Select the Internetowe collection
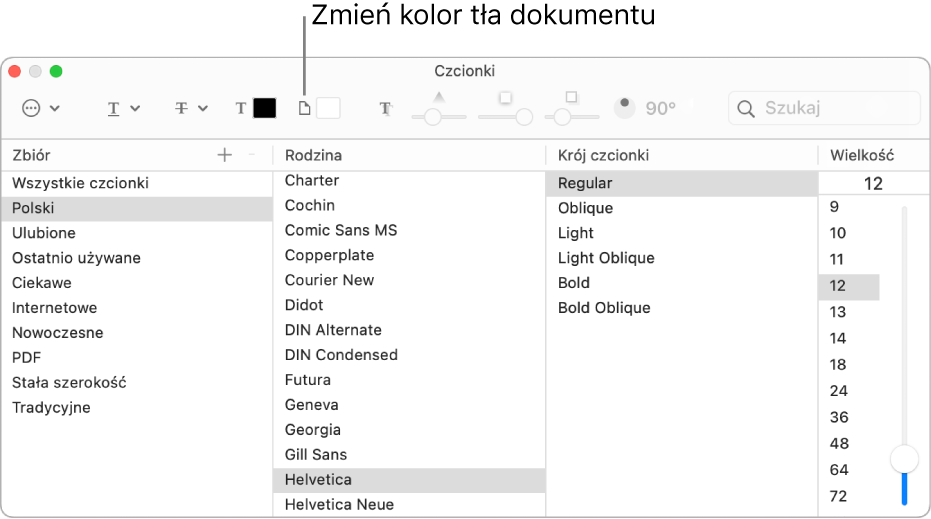Image resolution: width=931 pixels, height=519 pixels. (x=137, y=308)
